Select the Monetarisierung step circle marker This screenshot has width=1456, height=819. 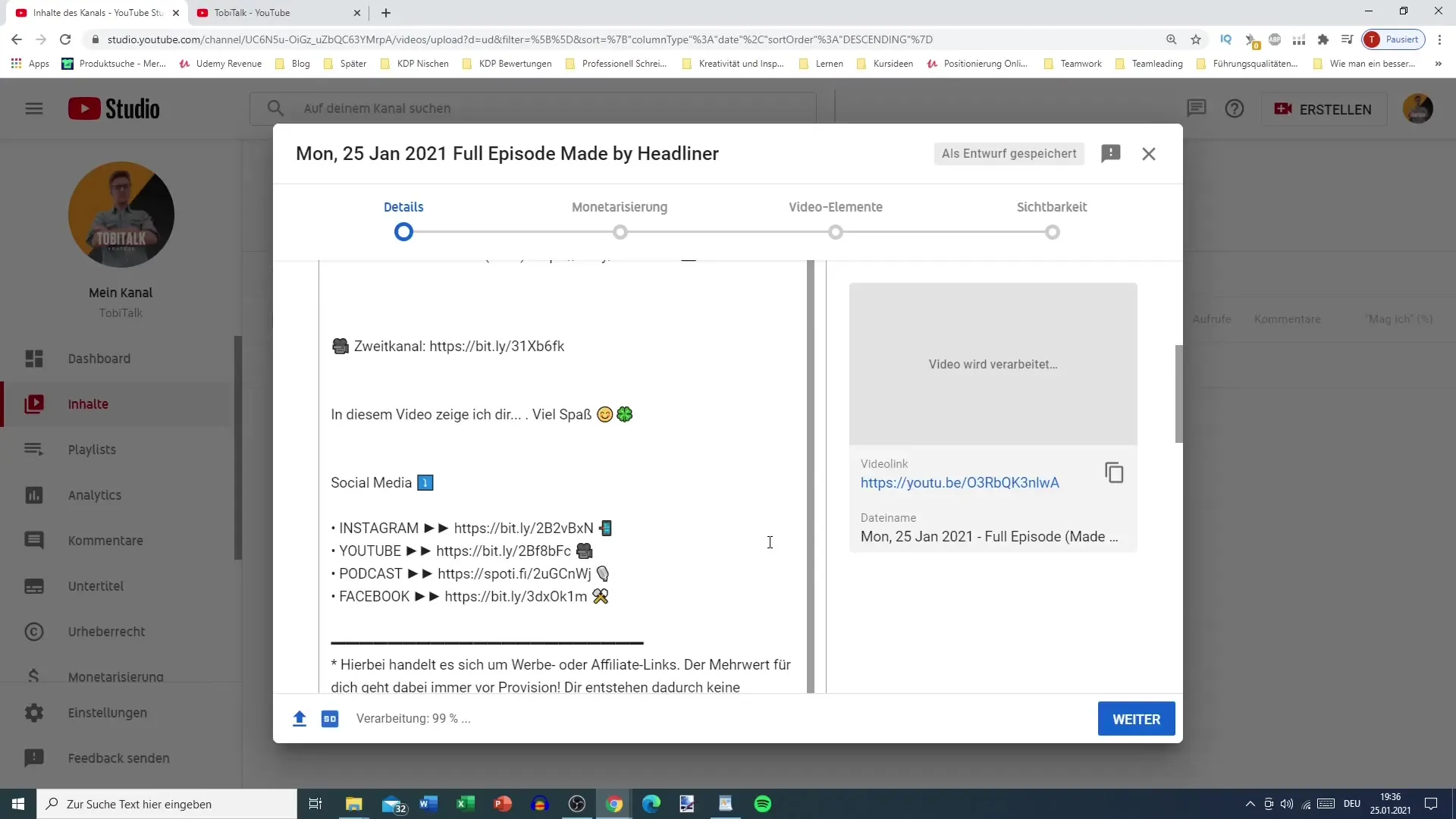point(620,232)
